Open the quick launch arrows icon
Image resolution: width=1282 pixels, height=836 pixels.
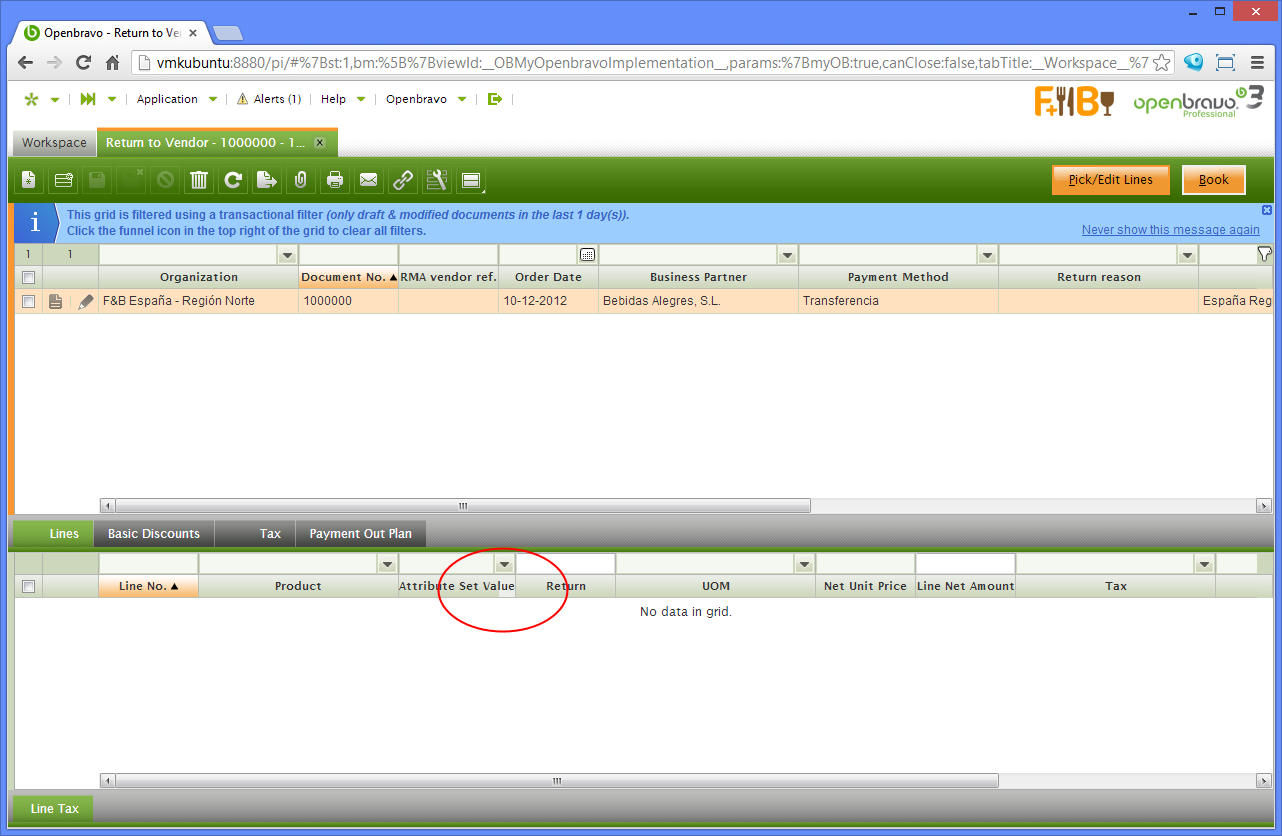pos(88,99)
